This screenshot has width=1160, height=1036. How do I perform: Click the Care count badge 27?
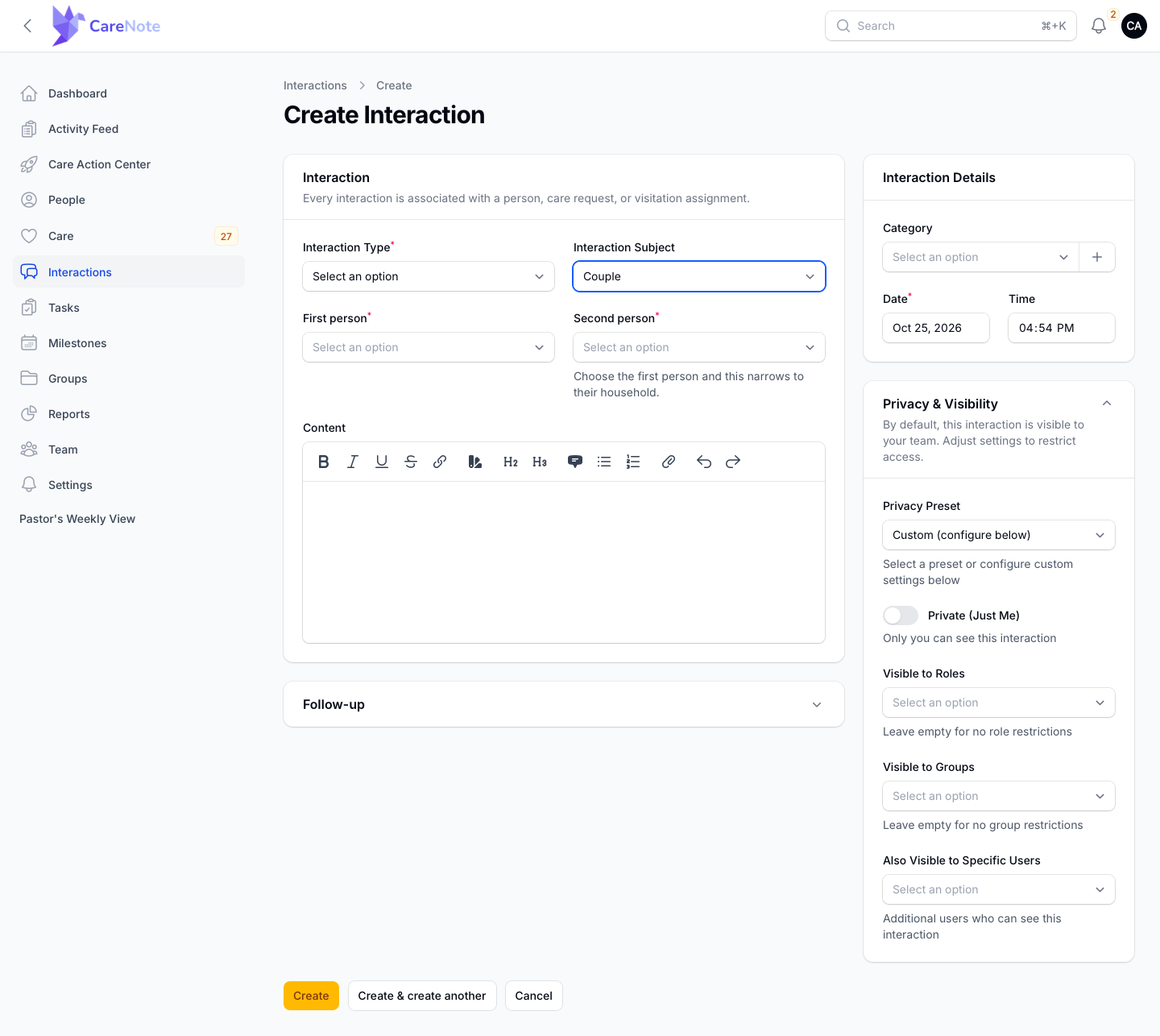226,236
